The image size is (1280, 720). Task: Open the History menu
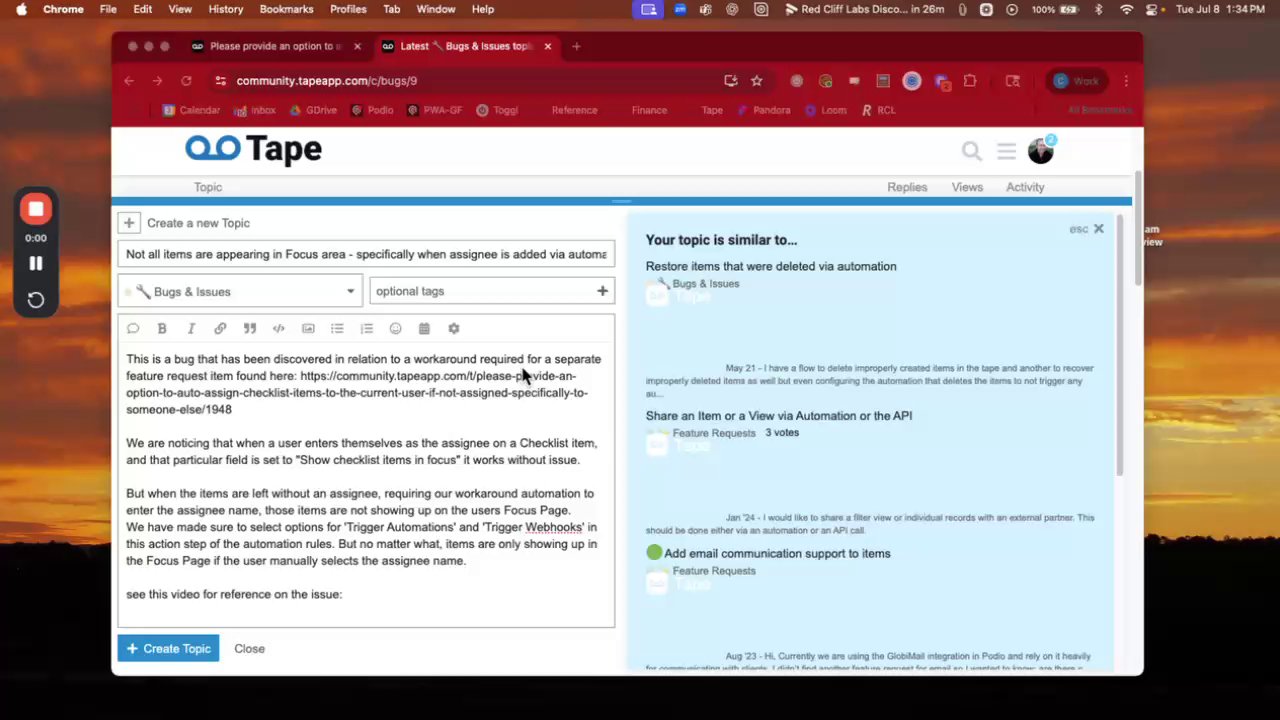226,9
